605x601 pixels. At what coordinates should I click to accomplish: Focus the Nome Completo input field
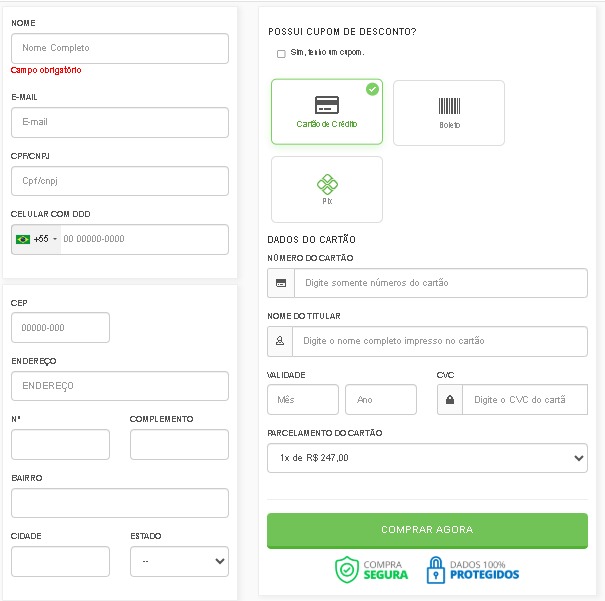pyautogui.click(x=120, y=48)
